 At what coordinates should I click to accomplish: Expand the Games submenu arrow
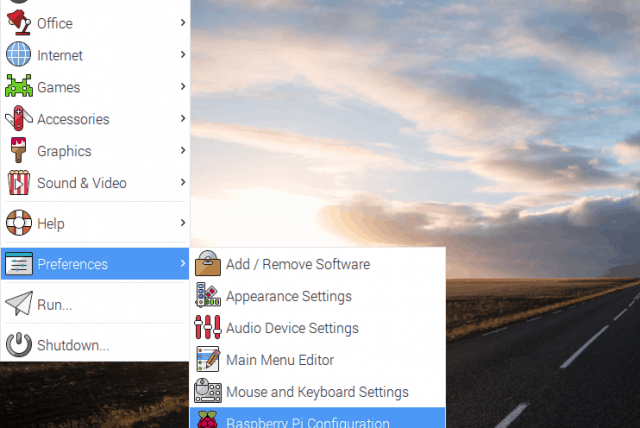183,87
